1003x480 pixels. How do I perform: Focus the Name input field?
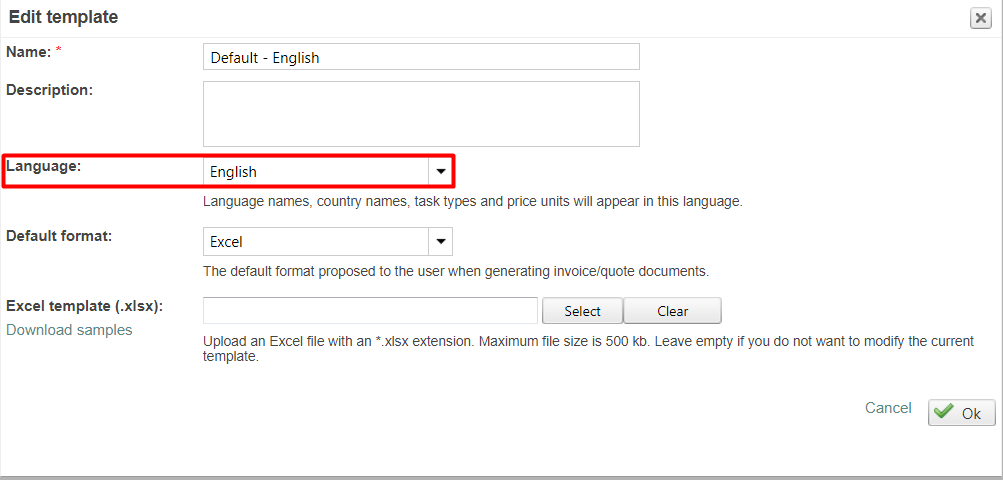click(x=421, y=57)
